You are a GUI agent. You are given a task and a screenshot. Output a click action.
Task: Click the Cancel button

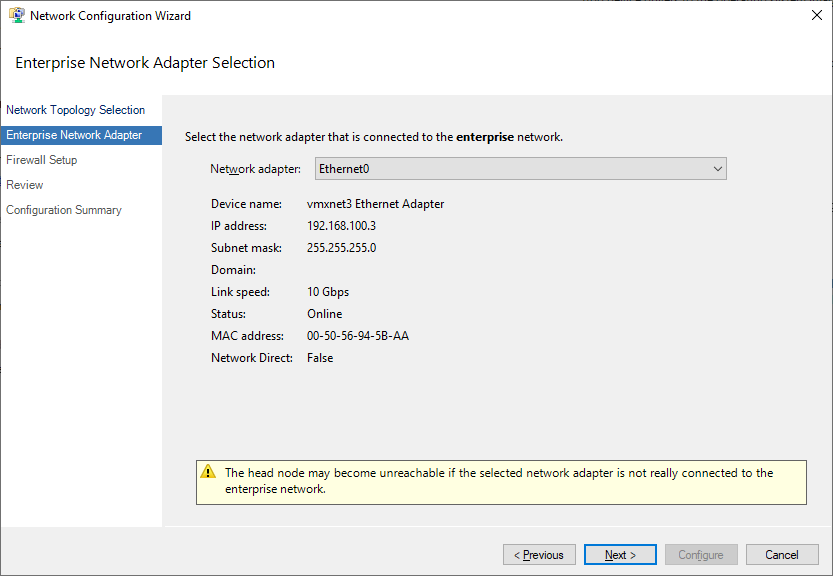click(782, 554)
